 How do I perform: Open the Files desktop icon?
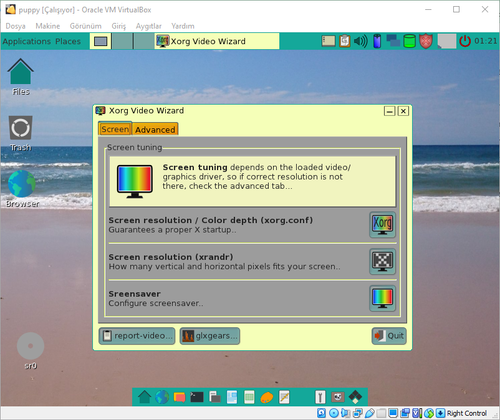21,77
